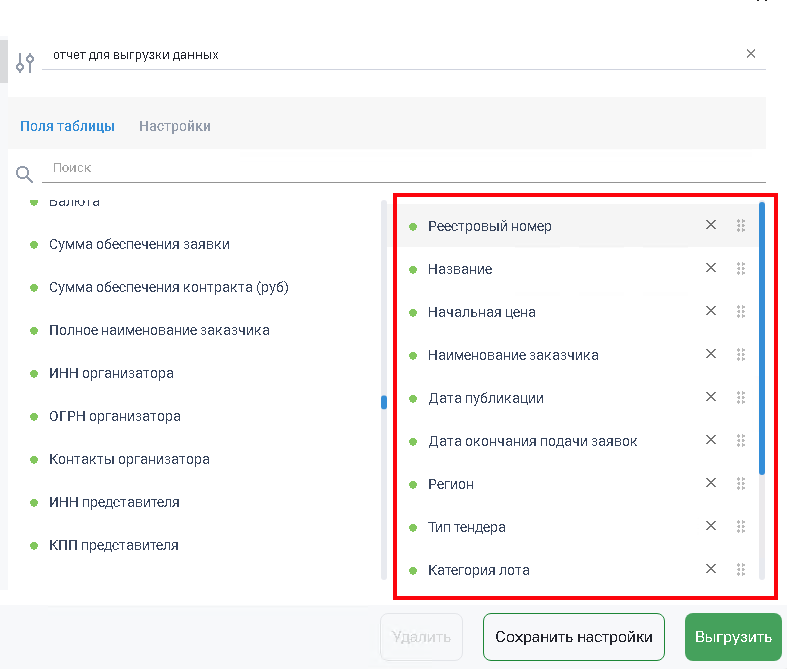Remove 'Дата публикации' from the selected fields
The height and width of the screenshot is (669, 787).
point(711,397)
